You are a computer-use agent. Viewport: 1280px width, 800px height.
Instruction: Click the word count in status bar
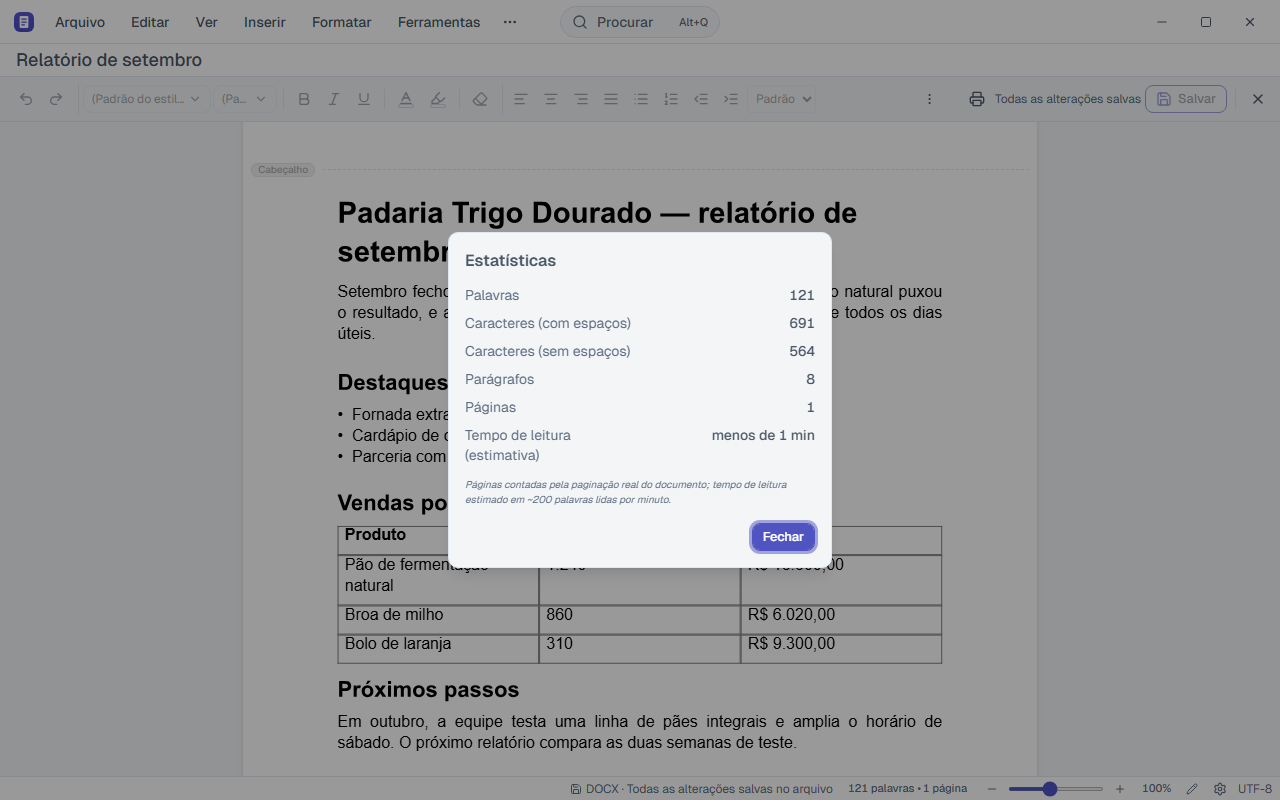click(907, 789)
